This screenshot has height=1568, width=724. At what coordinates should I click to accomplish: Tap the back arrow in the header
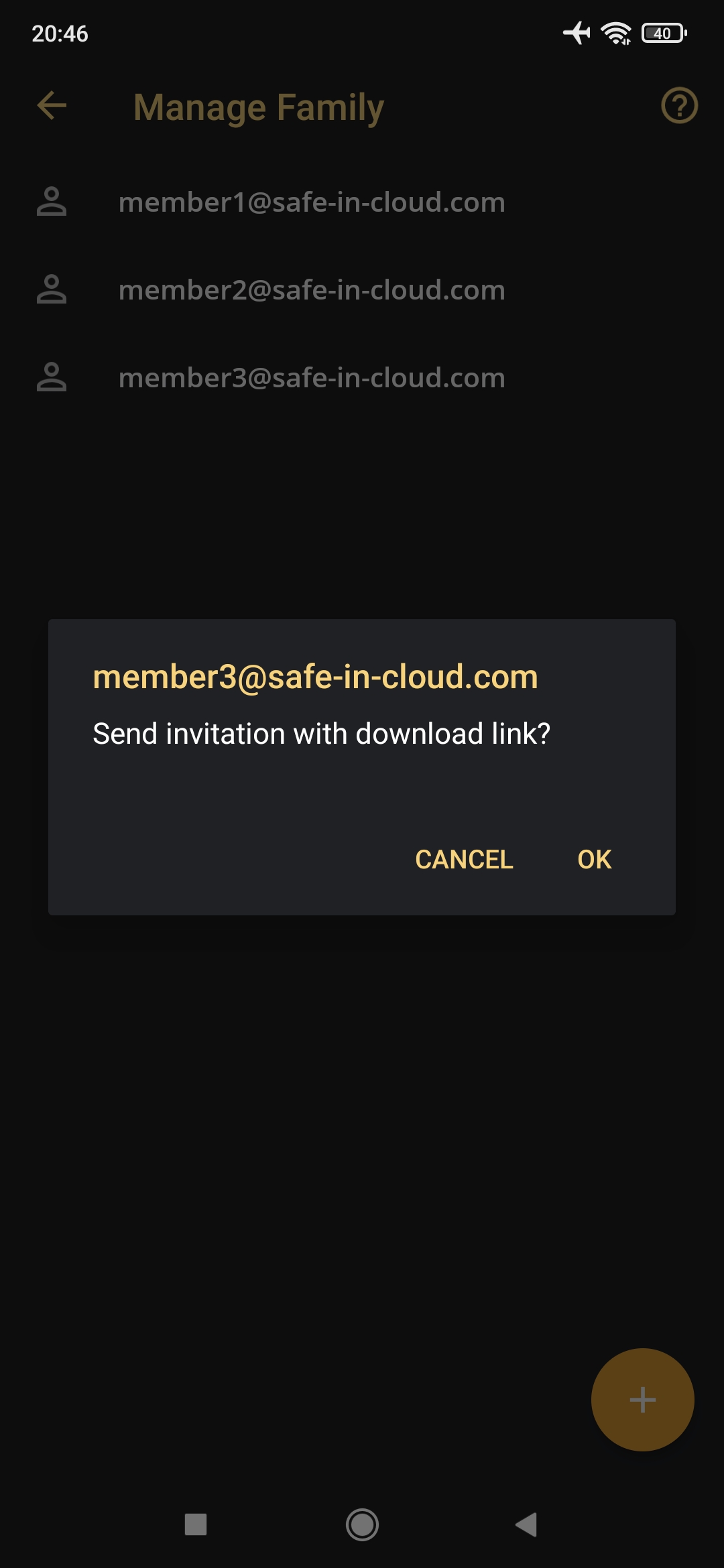point(52,106)
